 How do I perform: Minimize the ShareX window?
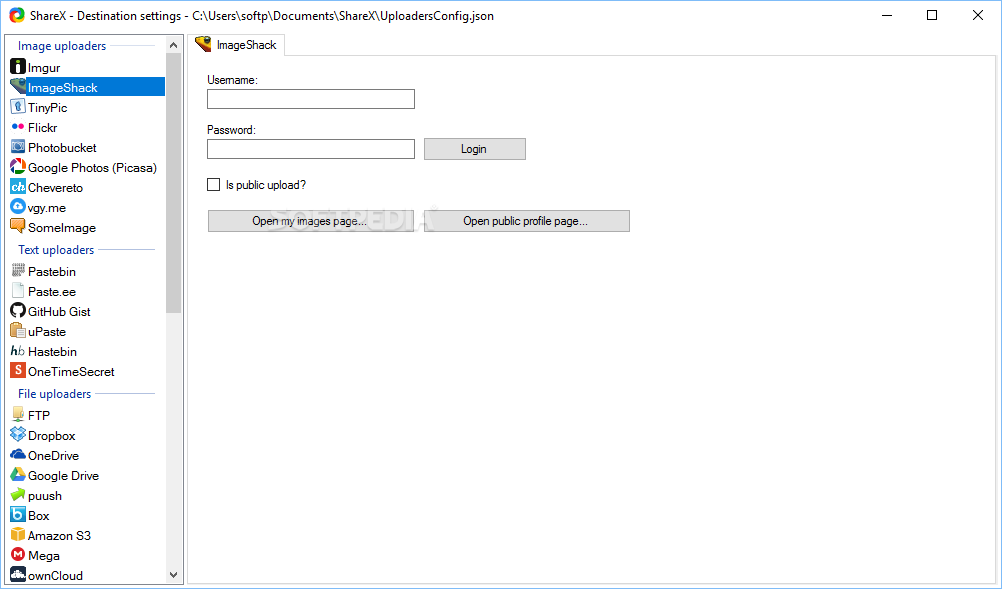887,15
